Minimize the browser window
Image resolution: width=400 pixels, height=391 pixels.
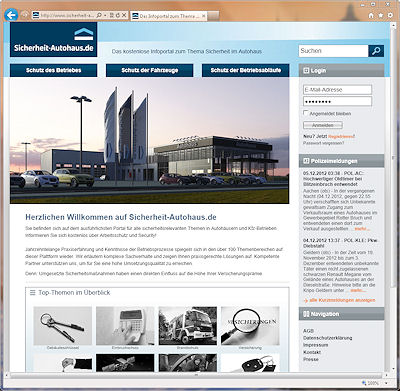[x=363, y=4]
